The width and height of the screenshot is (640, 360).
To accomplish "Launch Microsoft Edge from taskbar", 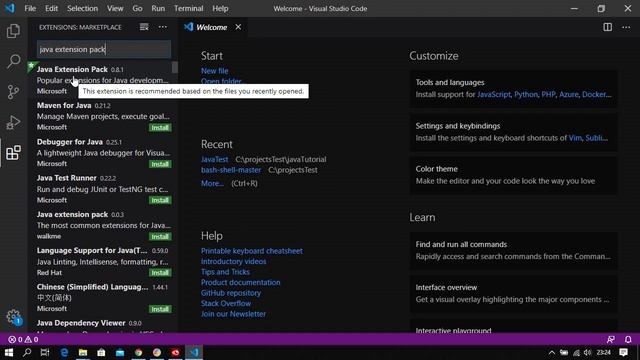I will (x=64, y=352).
